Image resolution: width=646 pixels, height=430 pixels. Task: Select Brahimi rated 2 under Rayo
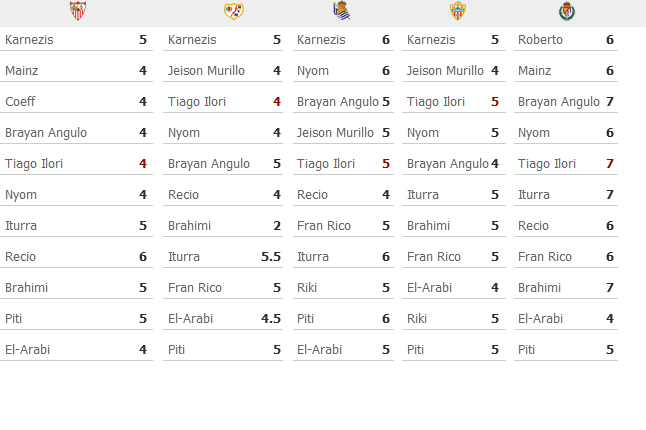click(x=189, y=225)
